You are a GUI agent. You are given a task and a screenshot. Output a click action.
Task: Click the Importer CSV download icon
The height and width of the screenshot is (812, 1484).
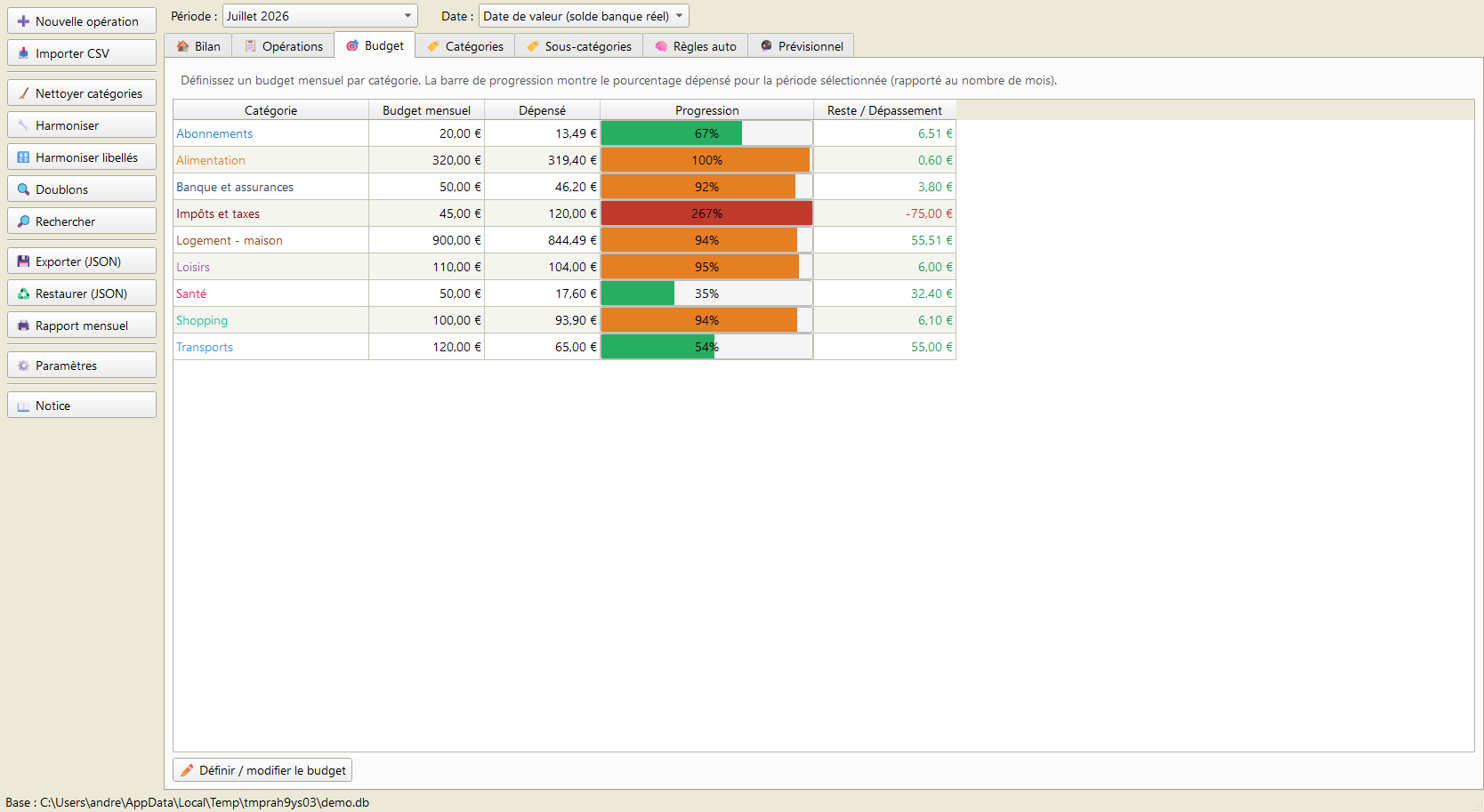[x=23, y=53]
